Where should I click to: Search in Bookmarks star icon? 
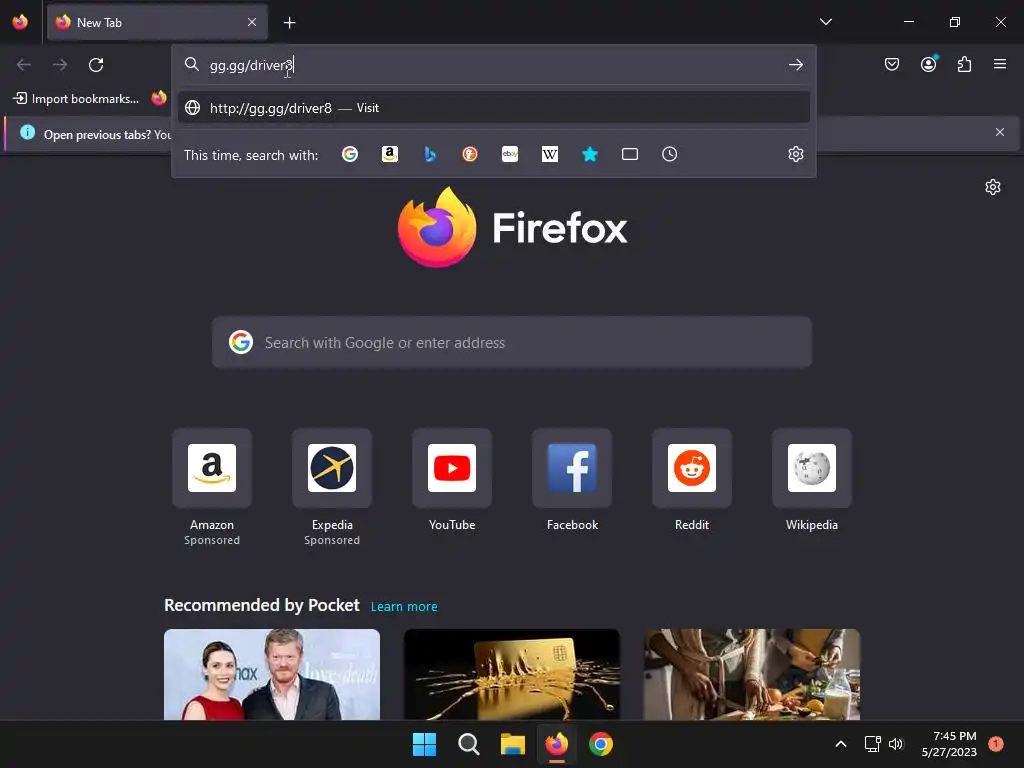coord(590,154)
